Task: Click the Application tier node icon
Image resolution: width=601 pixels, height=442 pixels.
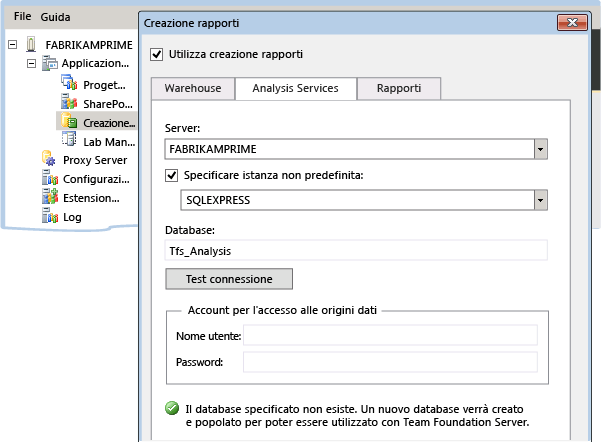Action: [49, 64]
